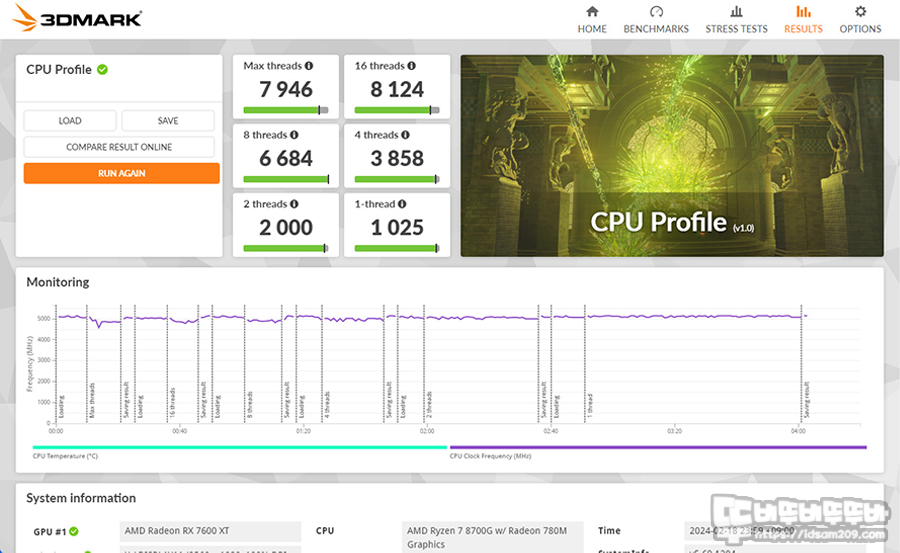Click the SAVE button

[168, 121]
